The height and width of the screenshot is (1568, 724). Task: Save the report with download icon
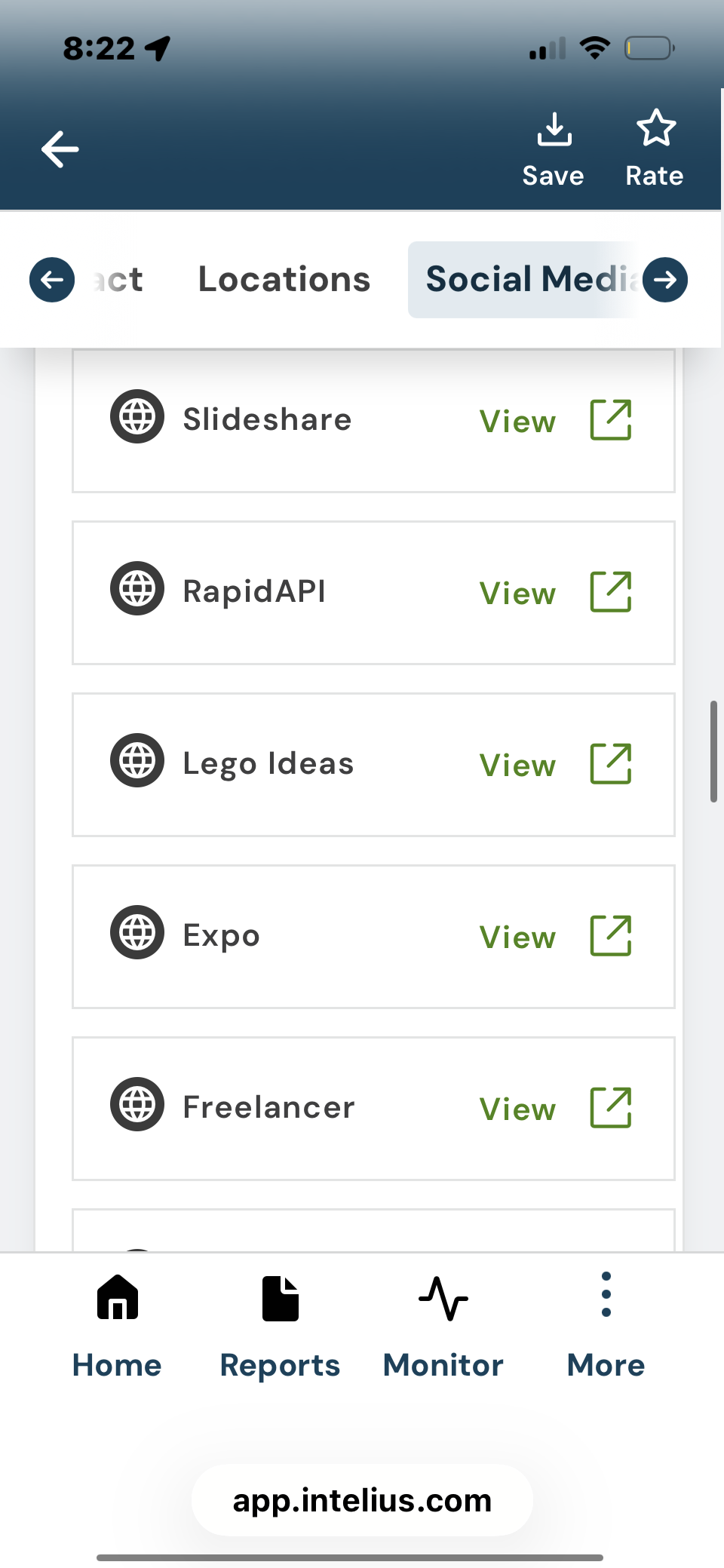coord(554,149)
